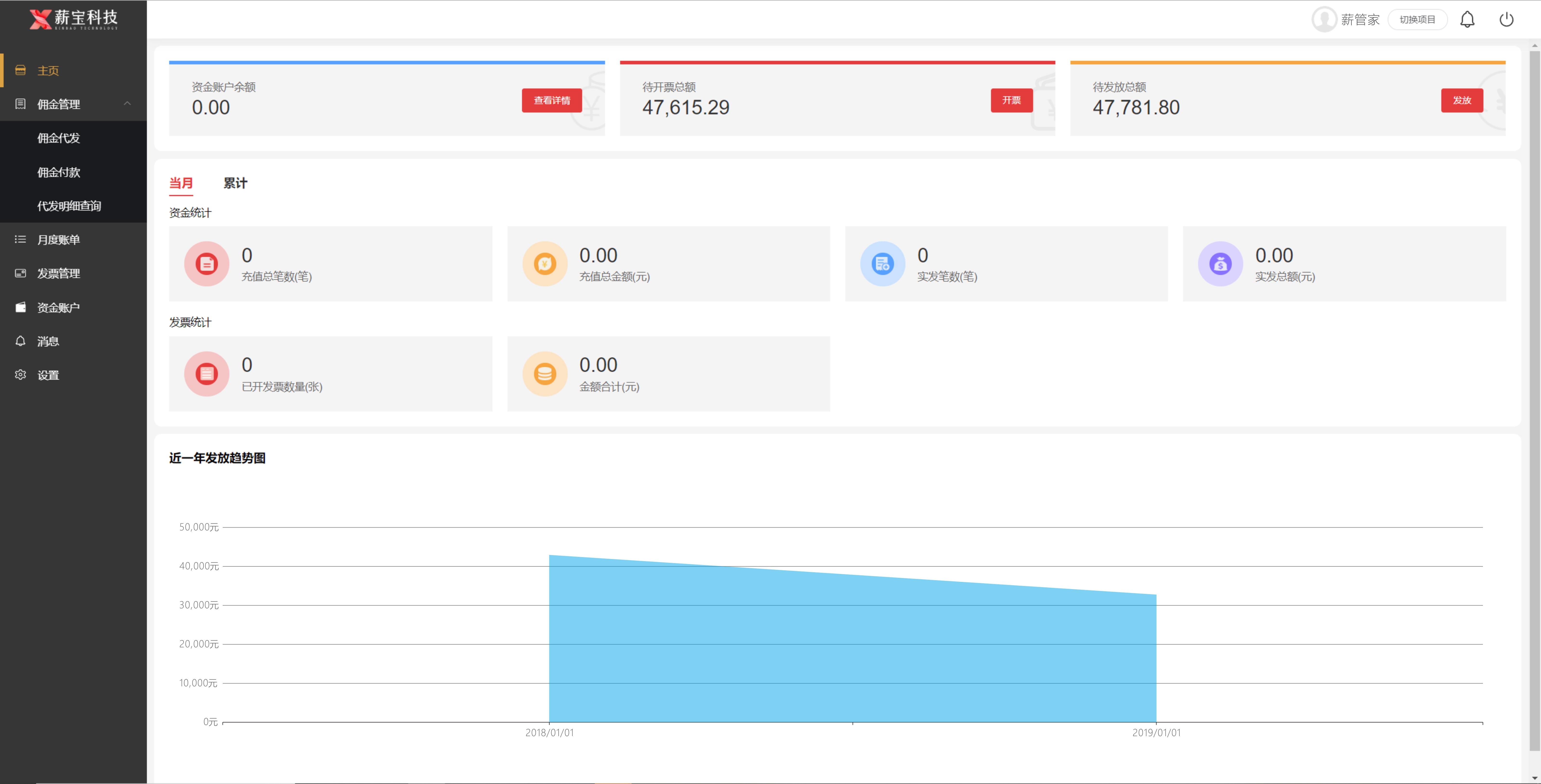
Task: Click the orange 充值总金额 coin icon
Action: coord(544,264)
